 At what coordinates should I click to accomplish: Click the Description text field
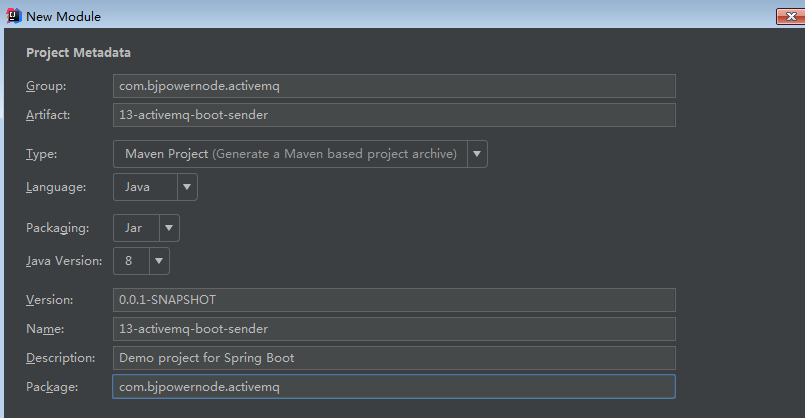tap(394, 358)
